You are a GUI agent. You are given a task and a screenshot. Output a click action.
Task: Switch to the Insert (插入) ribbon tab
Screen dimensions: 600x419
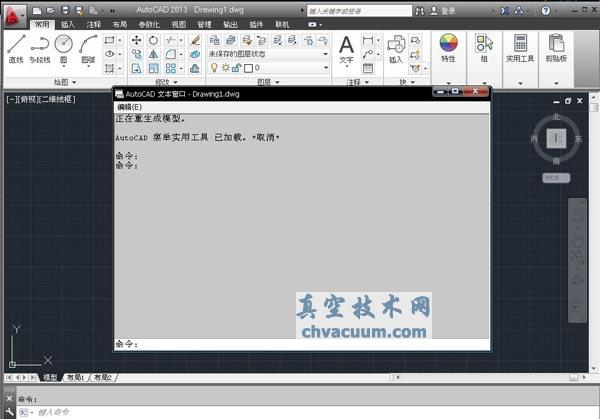(67, 23)
